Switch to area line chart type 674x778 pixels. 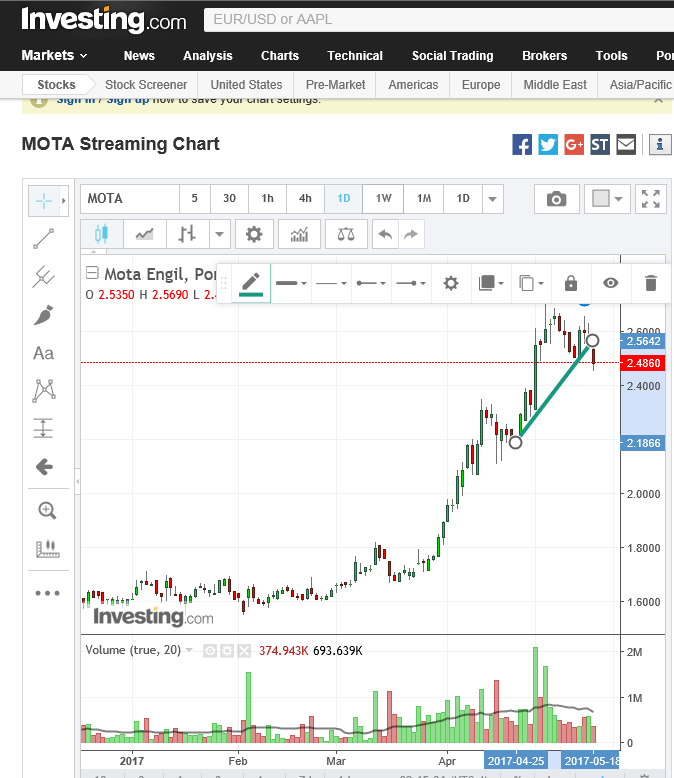point(144,234)
